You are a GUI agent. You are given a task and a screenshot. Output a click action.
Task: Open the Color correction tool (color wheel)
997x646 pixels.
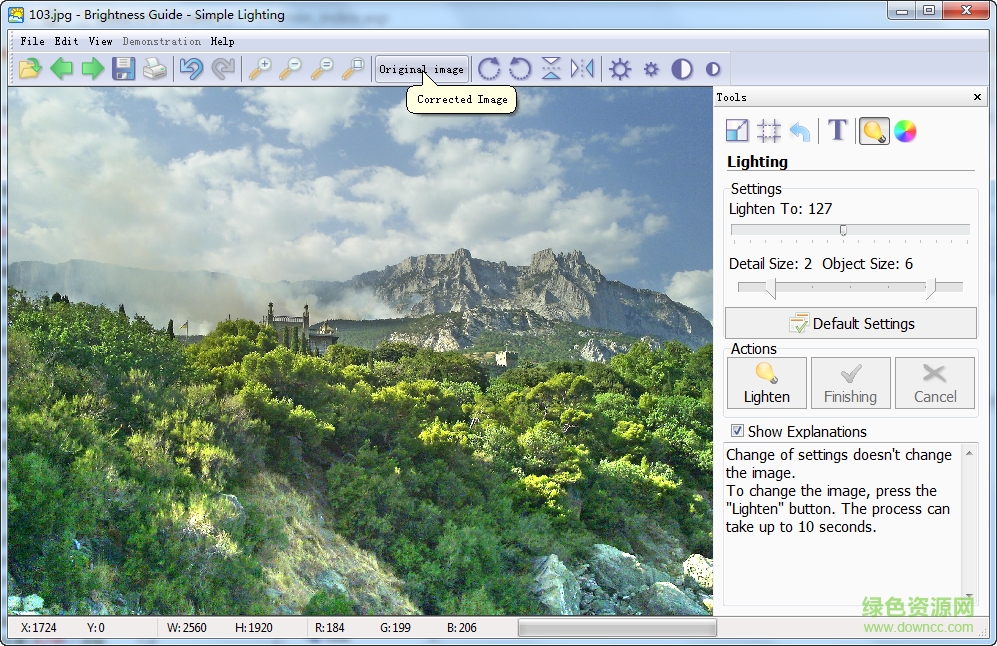tap(905, 130)
